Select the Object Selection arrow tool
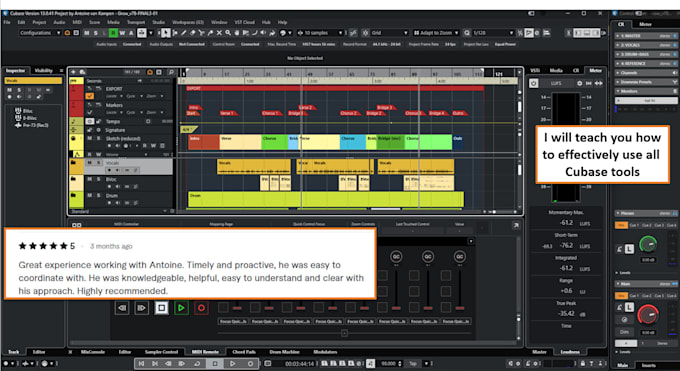This screenshot has width=680, height=371. [x=166, y=33]
